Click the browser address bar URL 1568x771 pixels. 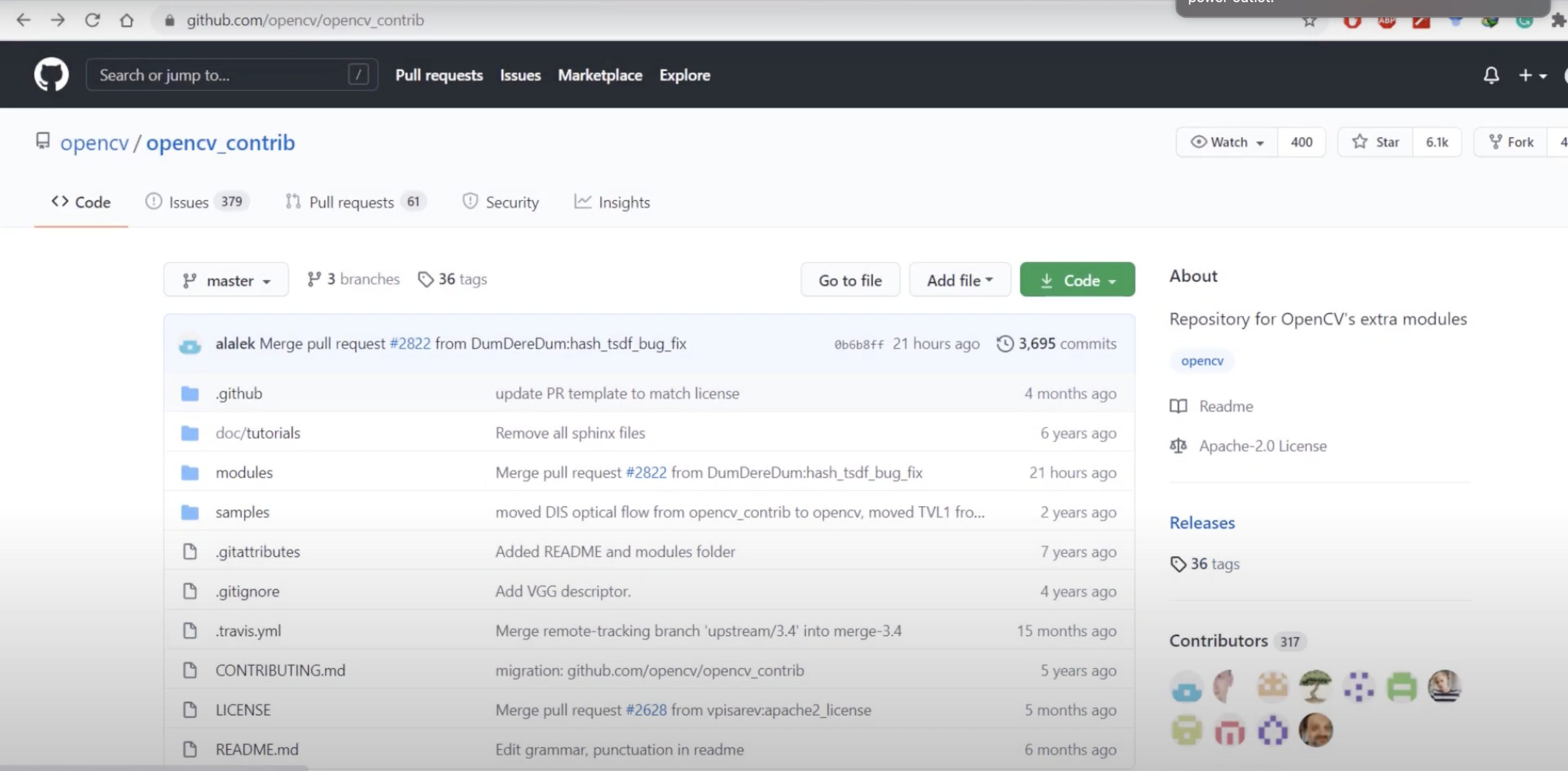click(x=305, y=20)
